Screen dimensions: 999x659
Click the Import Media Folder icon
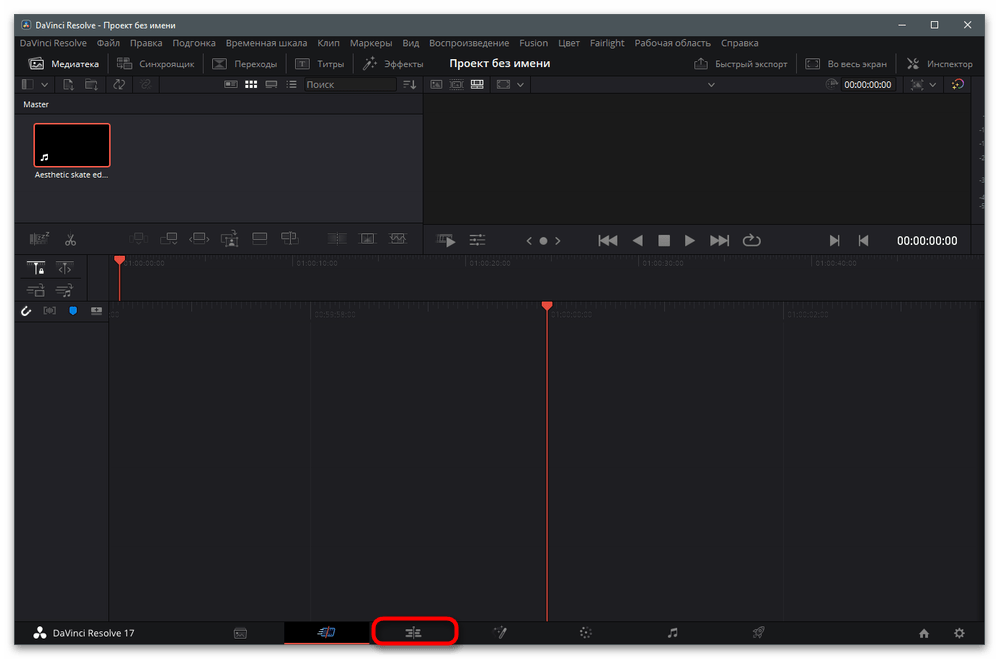91,84
